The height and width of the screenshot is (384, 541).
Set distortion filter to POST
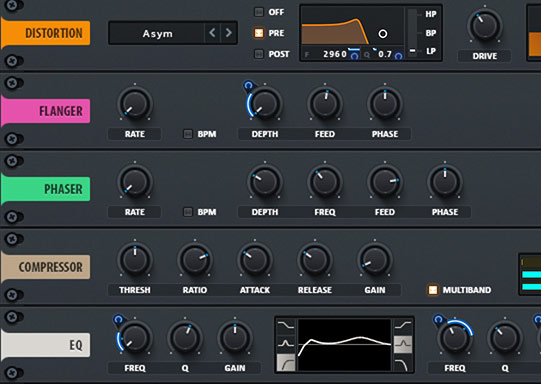click(x=259, y=54)
